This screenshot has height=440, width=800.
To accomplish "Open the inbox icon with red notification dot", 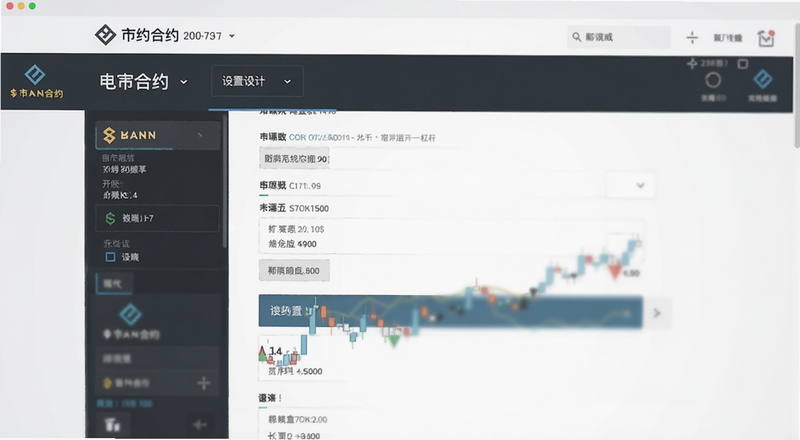I will (766, 38).
